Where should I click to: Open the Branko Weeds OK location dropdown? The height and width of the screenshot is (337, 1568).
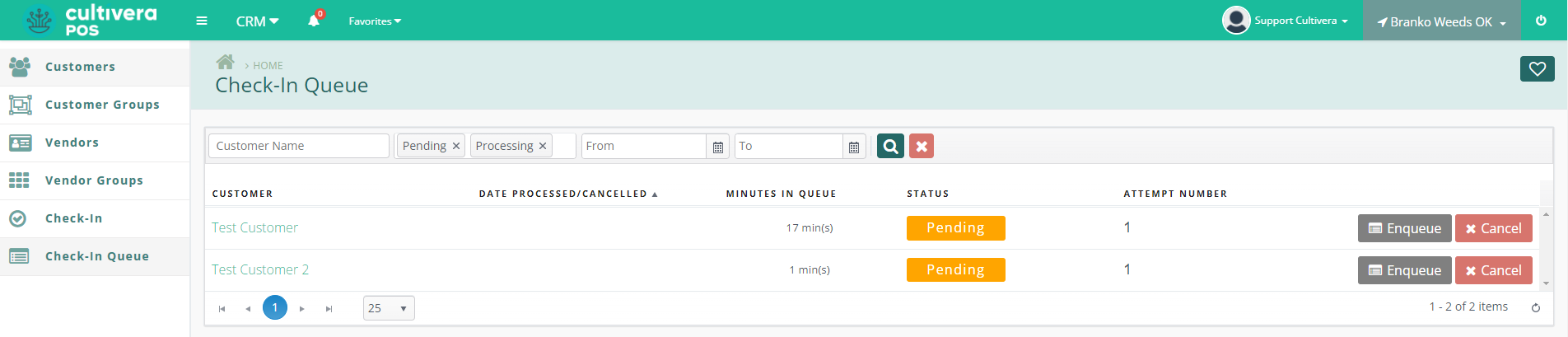pyautogui.click(x=1442, y=22)
